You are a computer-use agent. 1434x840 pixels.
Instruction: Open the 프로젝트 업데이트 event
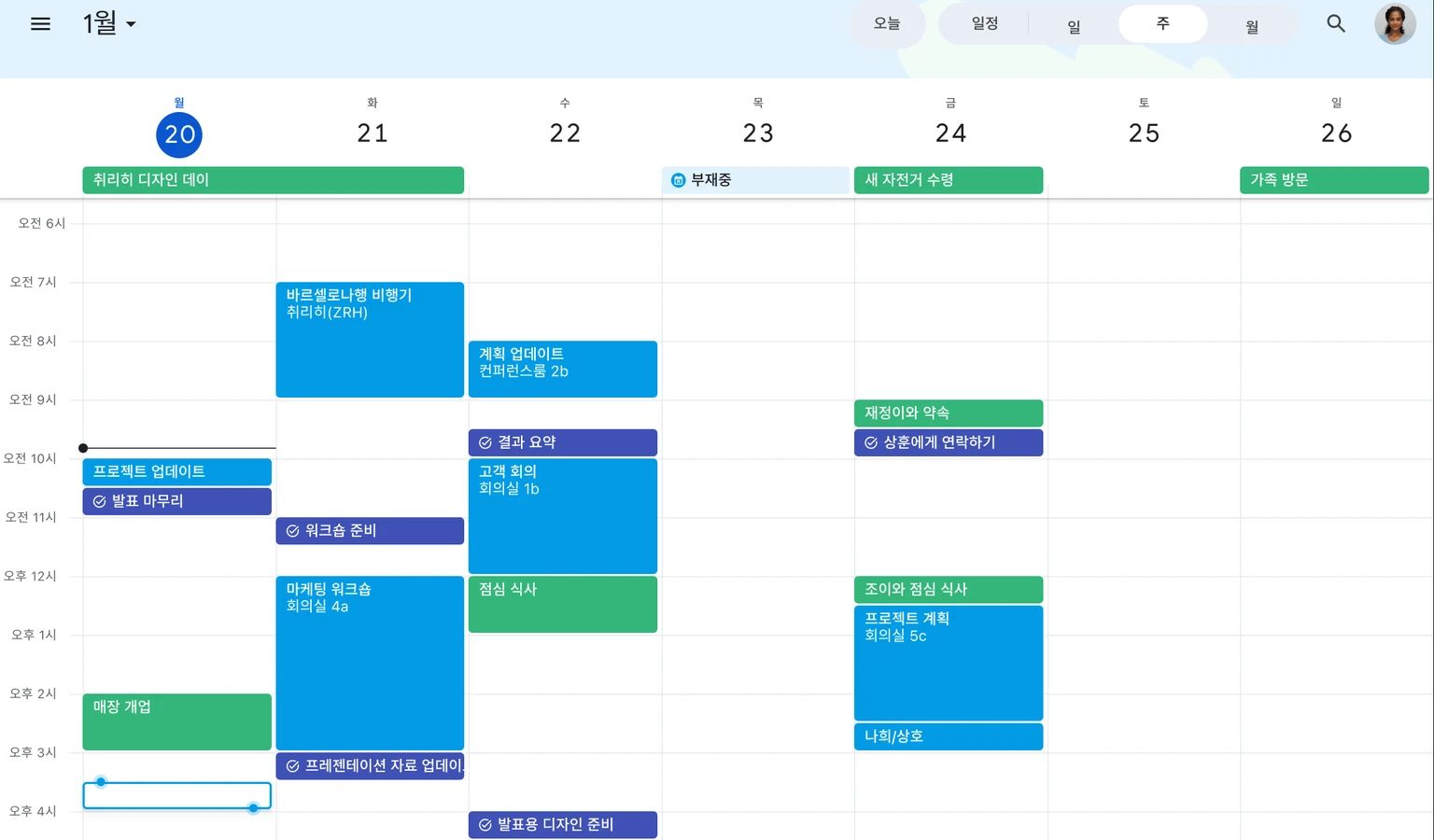point(176,471)
